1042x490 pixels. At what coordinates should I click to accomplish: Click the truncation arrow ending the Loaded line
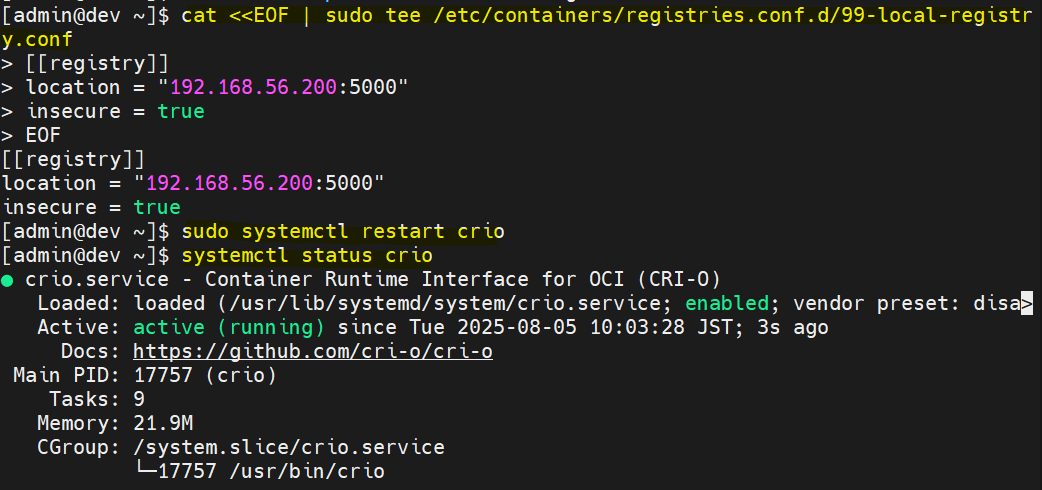1026,303
